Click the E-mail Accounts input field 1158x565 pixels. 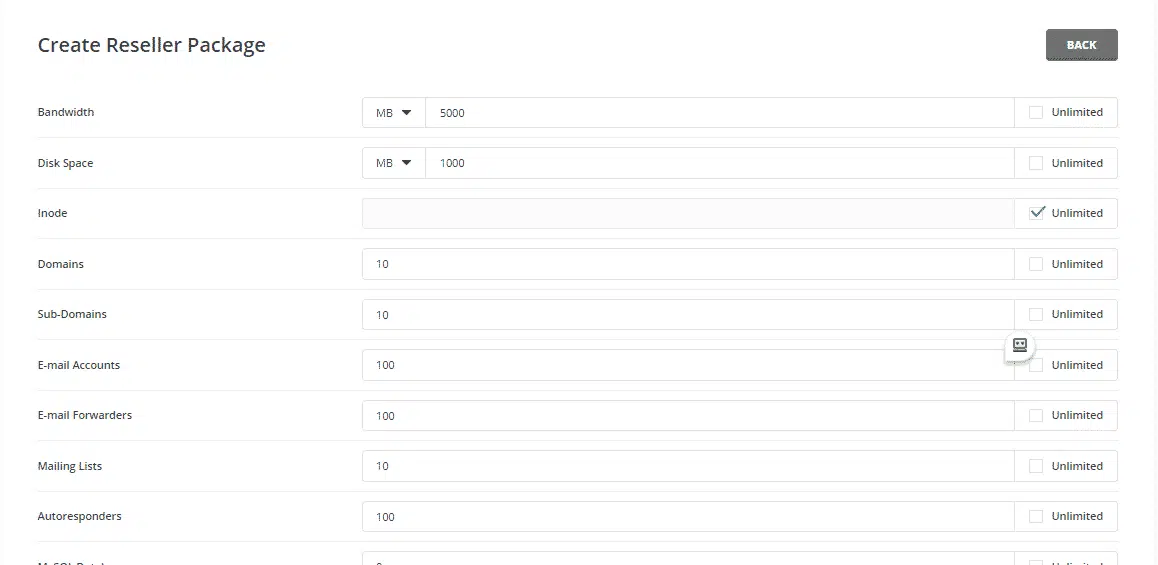coord(688,365)
